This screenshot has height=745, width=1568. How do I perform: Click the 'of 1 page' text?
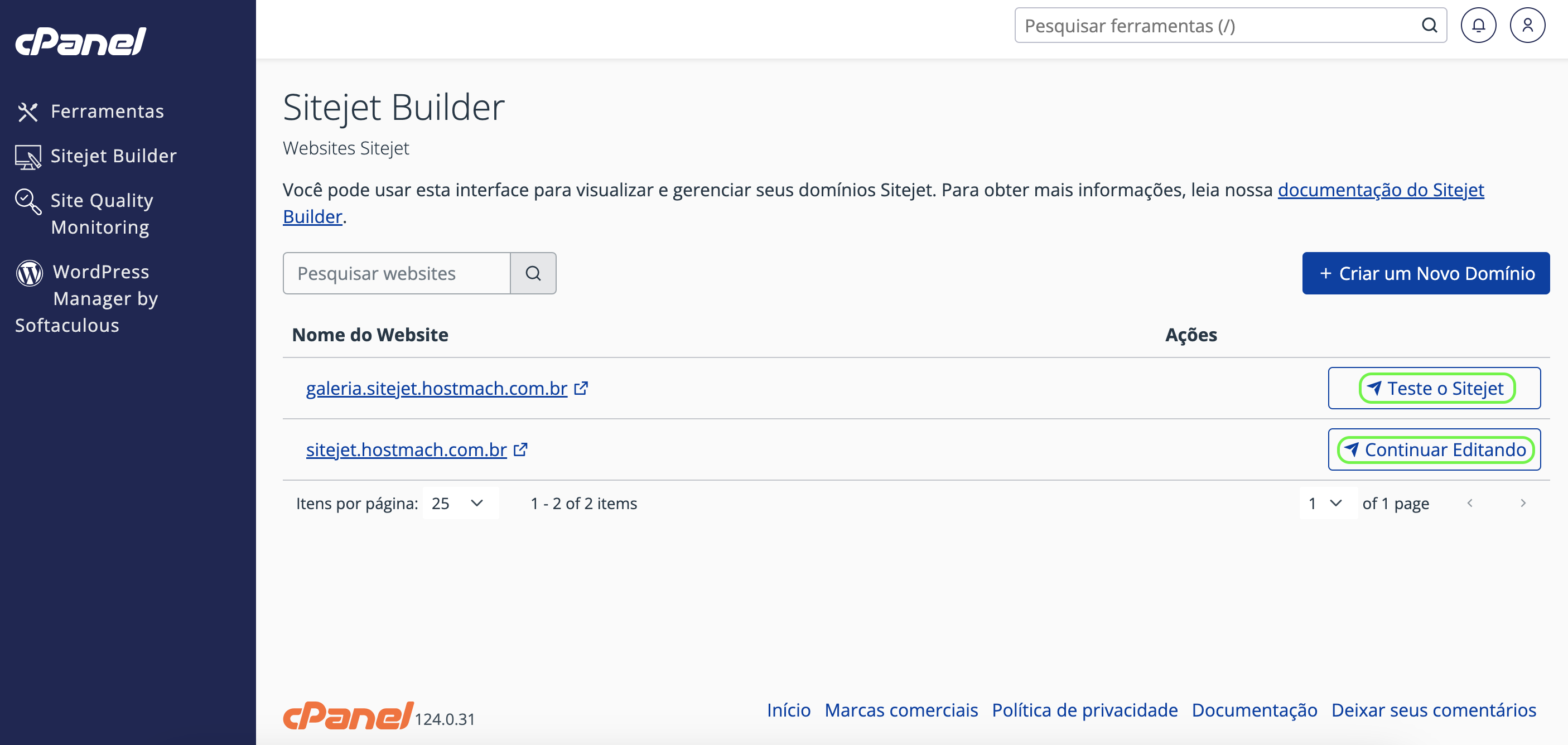tap(1396, 504)
